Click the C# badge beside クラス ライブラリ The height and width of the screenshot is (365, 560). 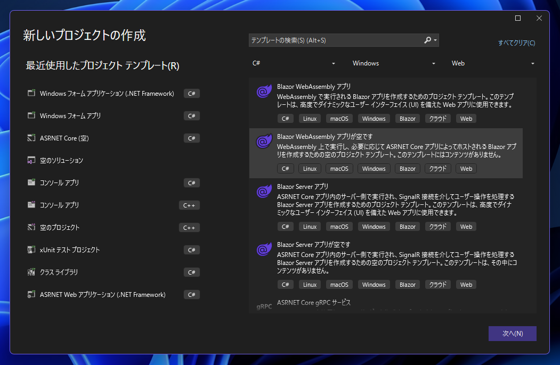(192, 272)
